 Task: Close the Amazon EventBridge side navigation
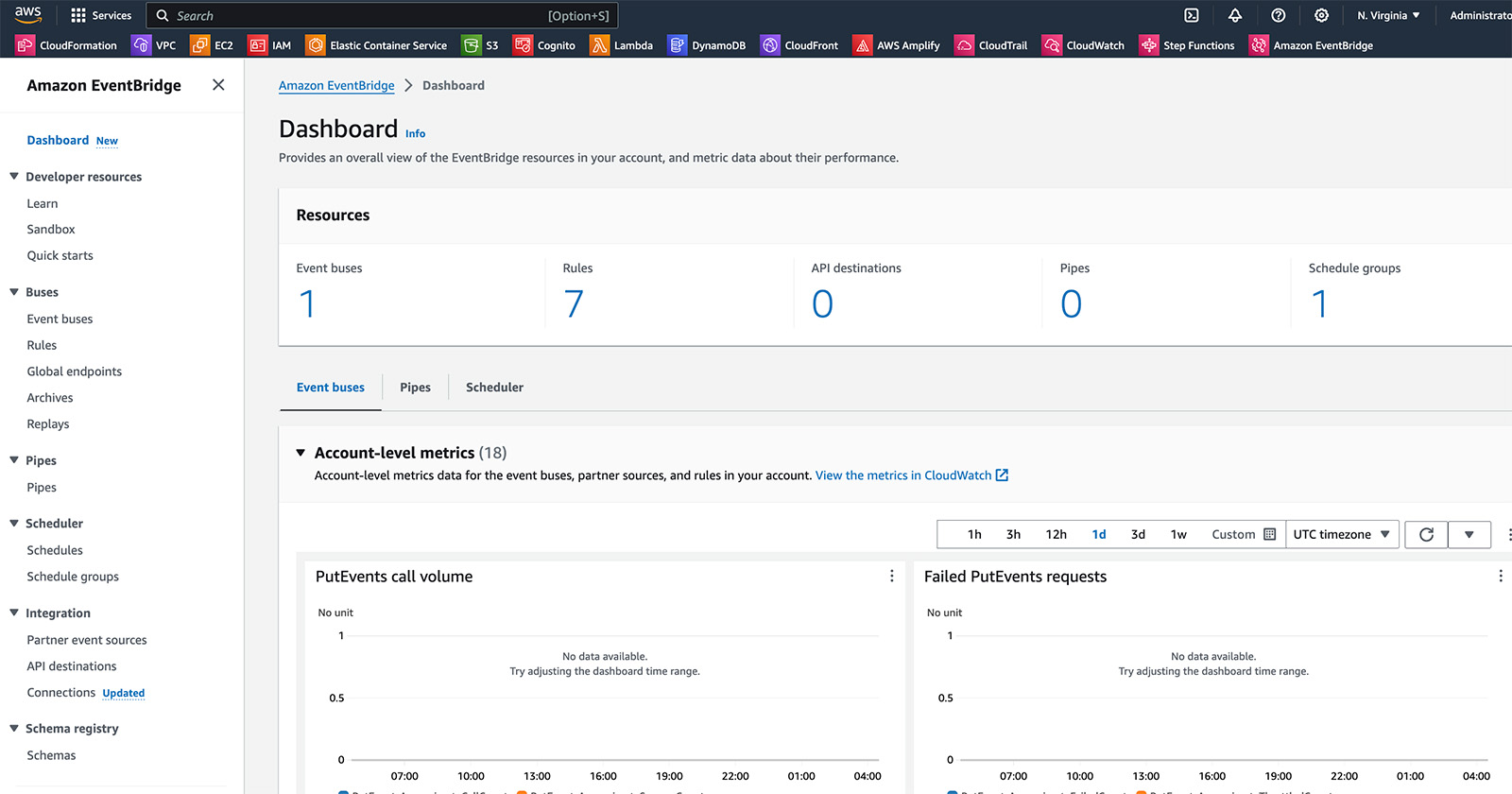218,85
